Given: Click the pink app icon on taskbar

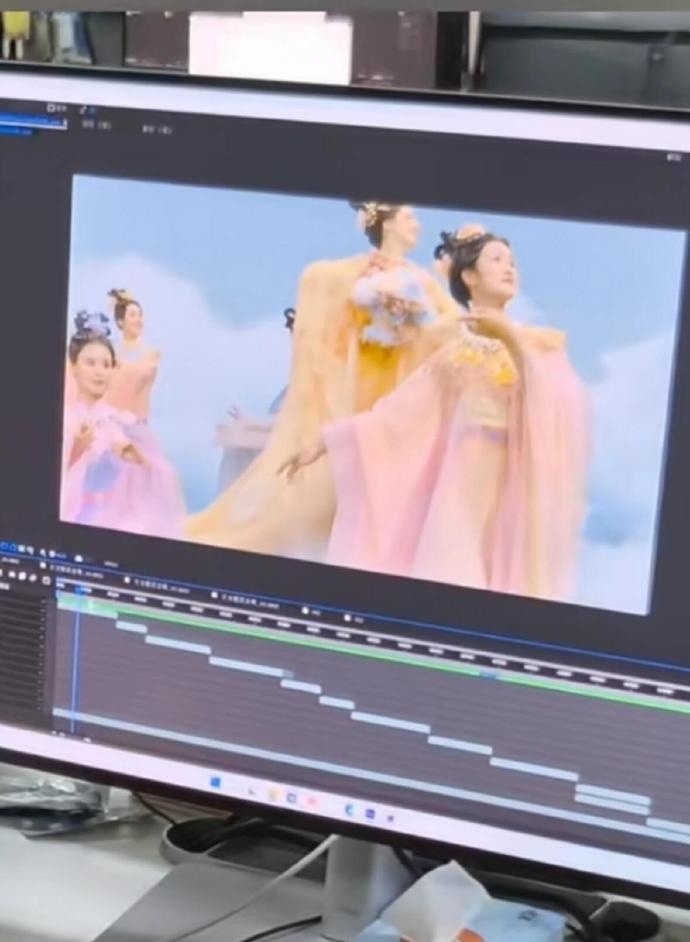Looking at the screenshot, I should tap(311, 801).
